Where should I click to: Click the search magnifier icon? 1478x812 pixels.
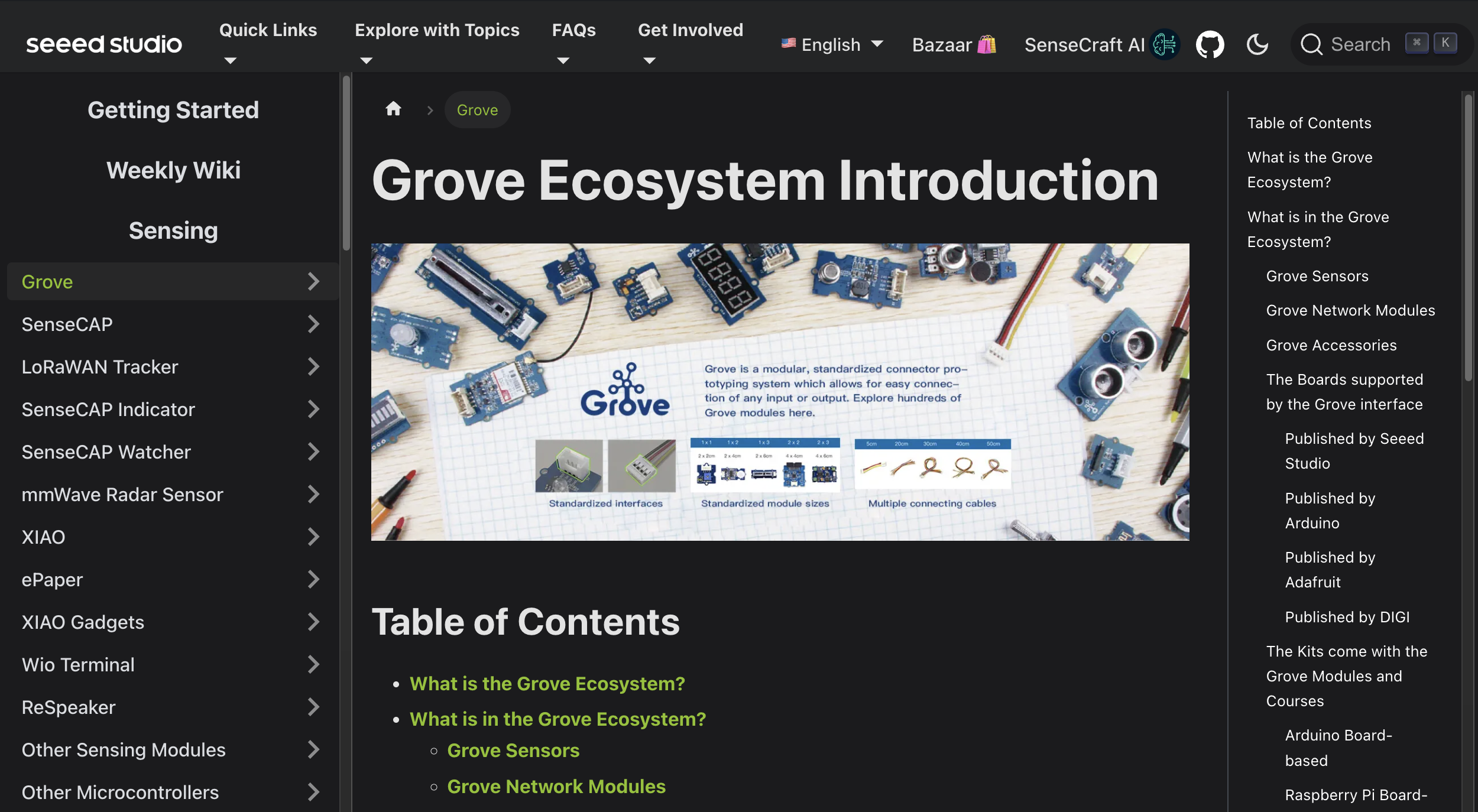(1312, 44)
